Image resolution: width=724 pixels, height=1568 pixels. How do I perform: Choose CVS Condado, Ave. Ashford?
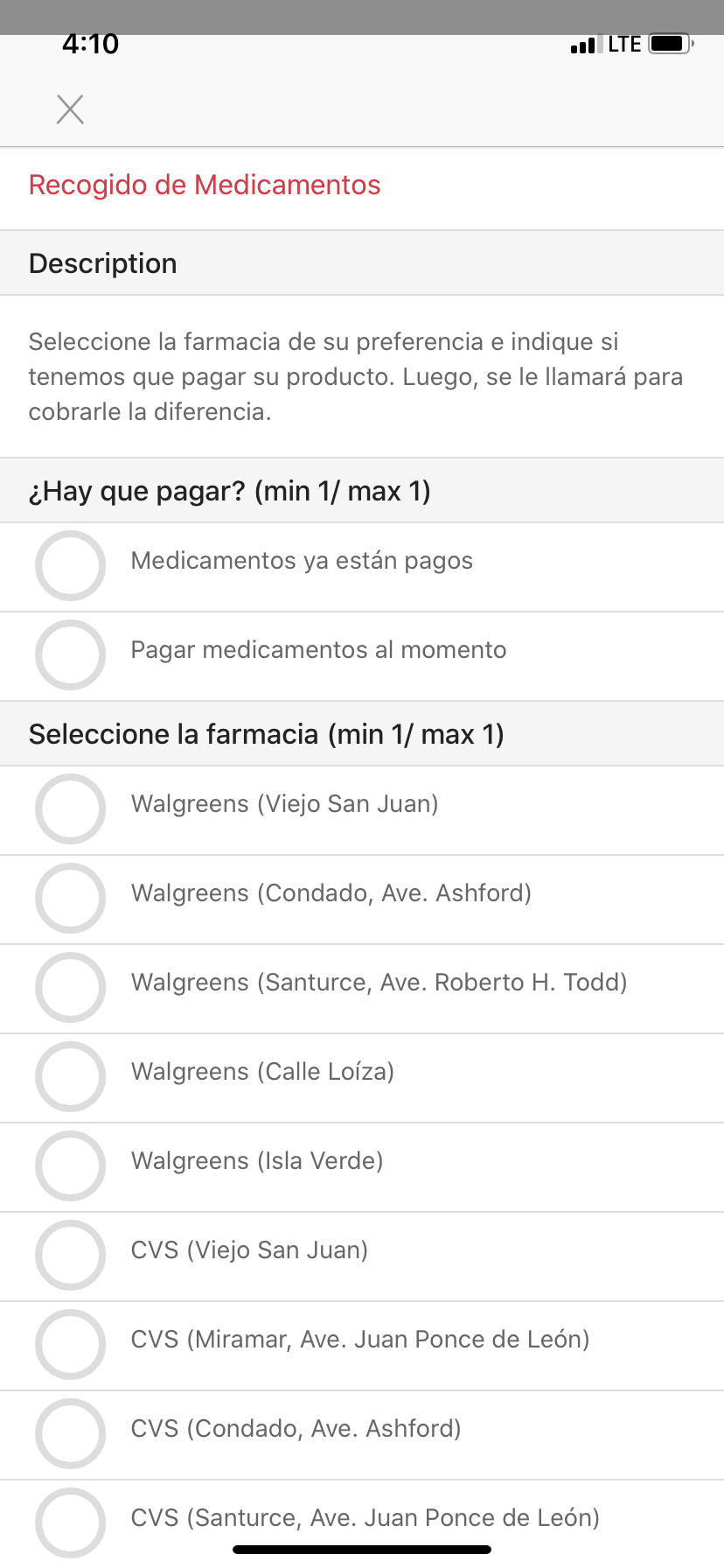71,1433
